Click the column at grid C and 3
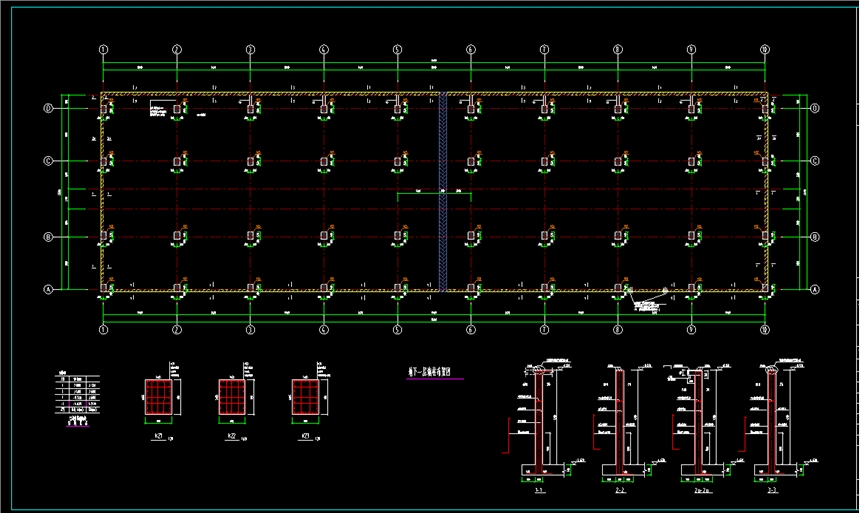The image size is (860, 513). pyautogui.click(x=250, y=161)
